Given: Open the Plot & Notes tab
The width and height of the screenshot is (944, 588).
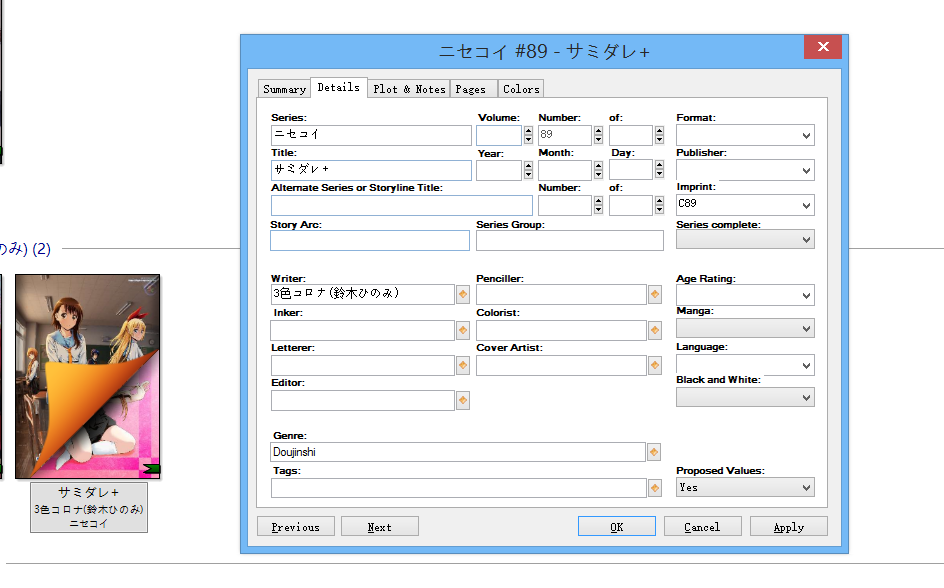Looking at the screenshot, I should tap(409, 89).
